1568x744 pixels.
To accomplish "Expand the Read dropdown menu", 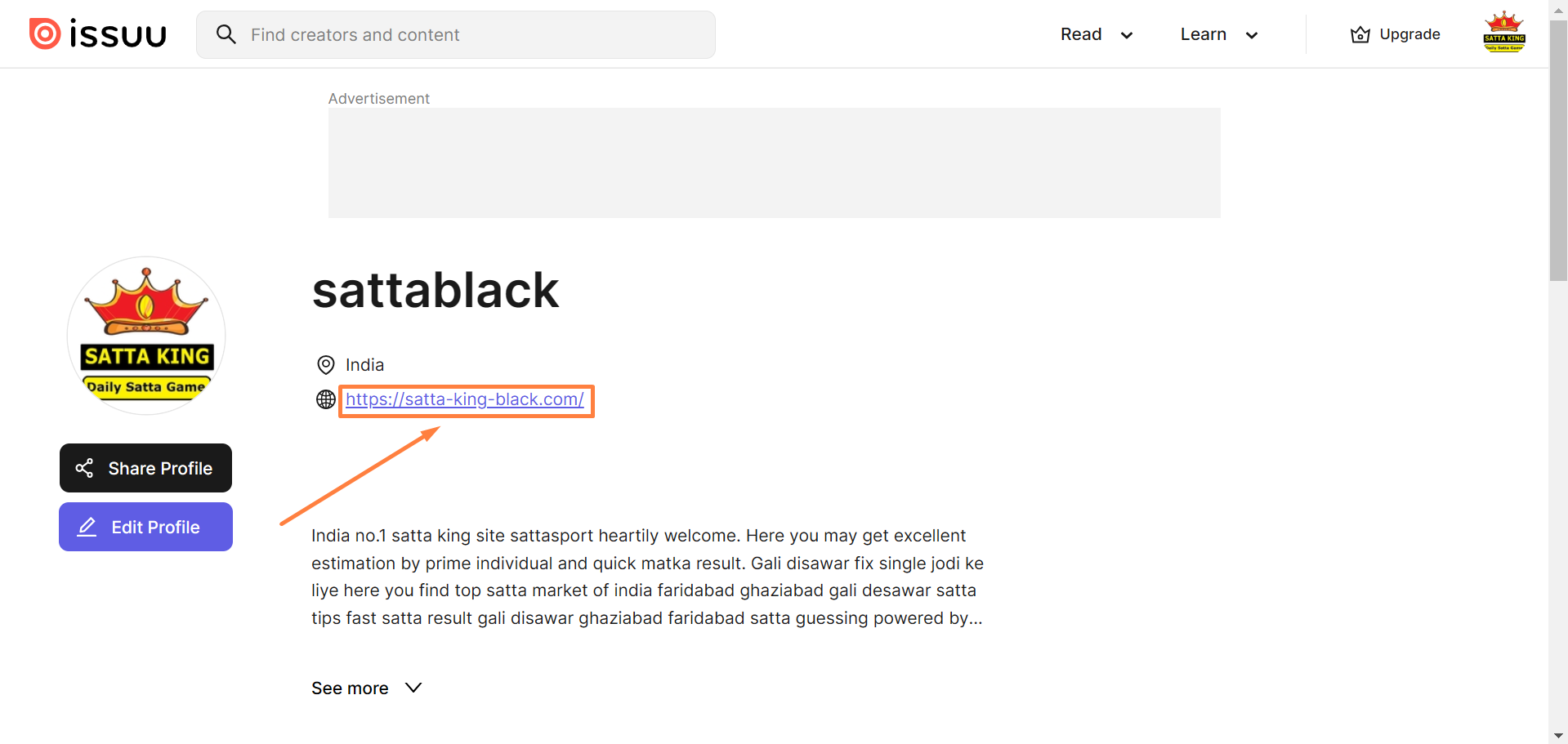I will [x=1096, y=34].
